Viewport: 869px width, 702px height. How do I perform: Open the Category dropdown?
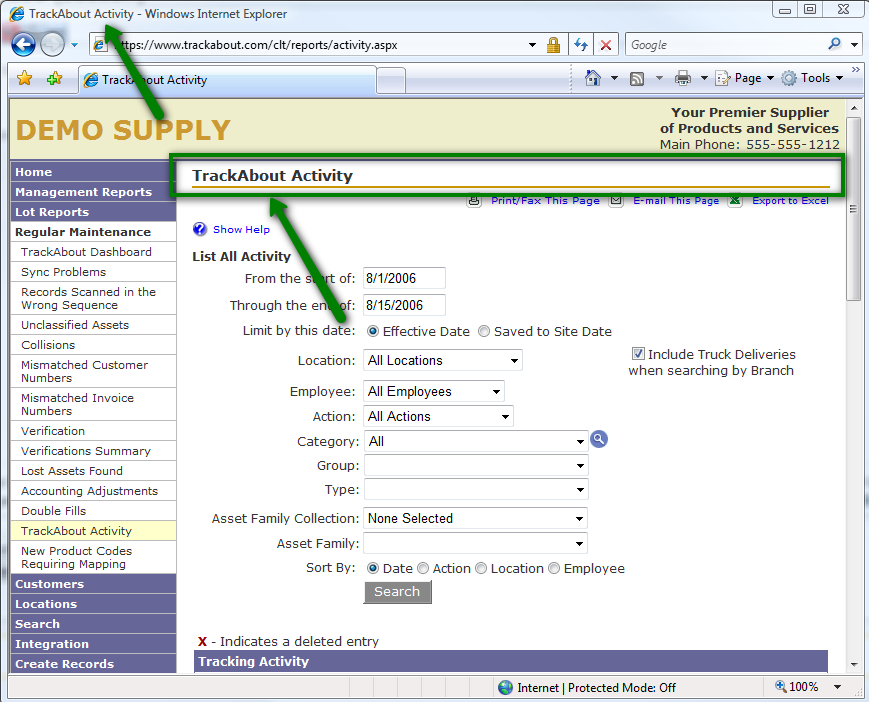point(476,441)
